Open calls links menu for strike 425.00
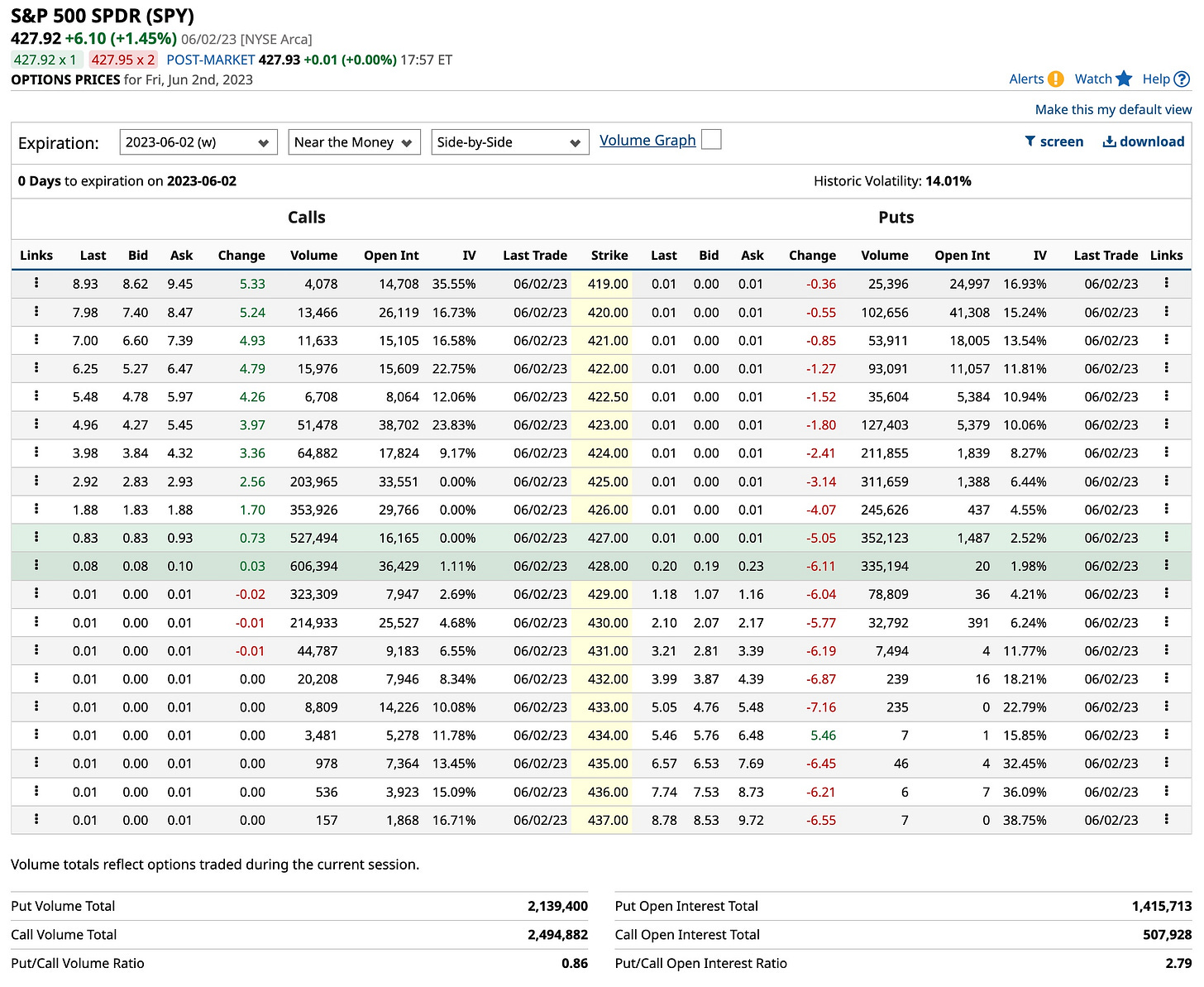Viewport: 1204px width, 987px height. click(36, 480)
